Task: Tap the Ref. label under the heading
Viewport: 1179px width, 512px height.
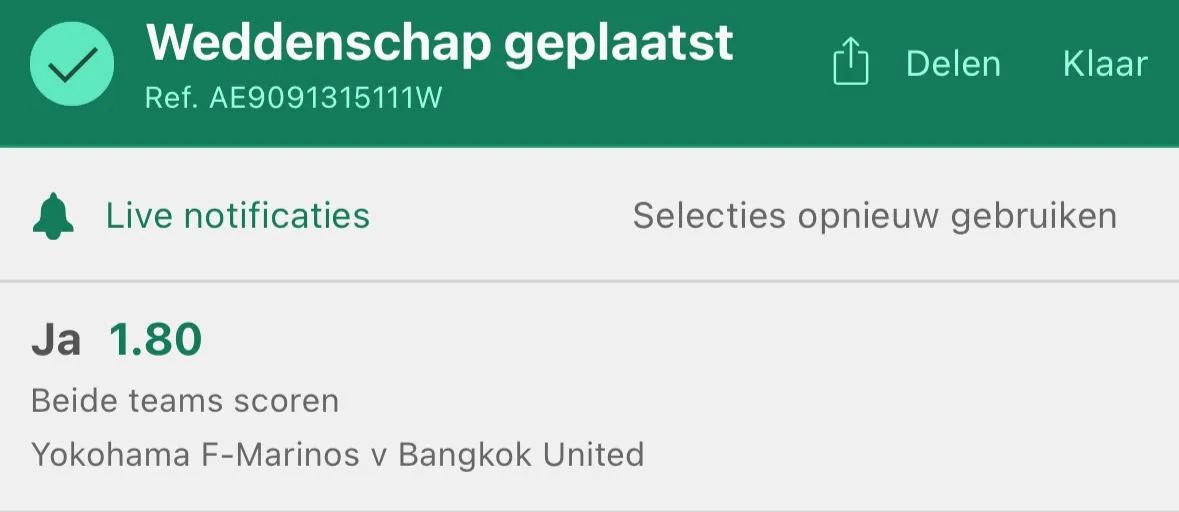Action: 173,98
